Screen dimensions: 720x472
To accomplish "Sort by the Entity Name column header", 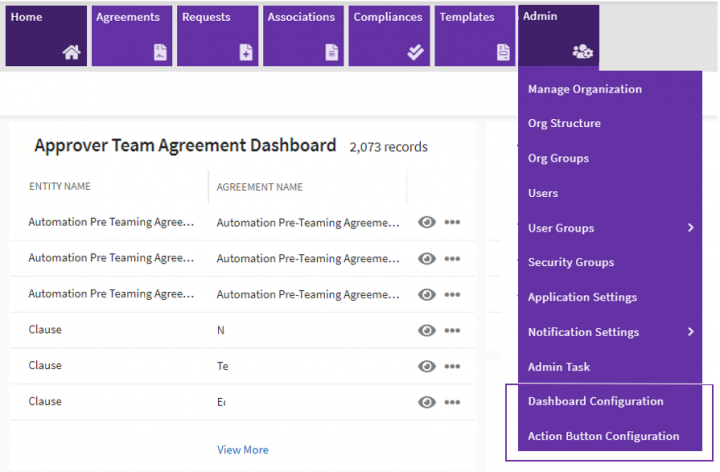I will (x=60, y=187).
